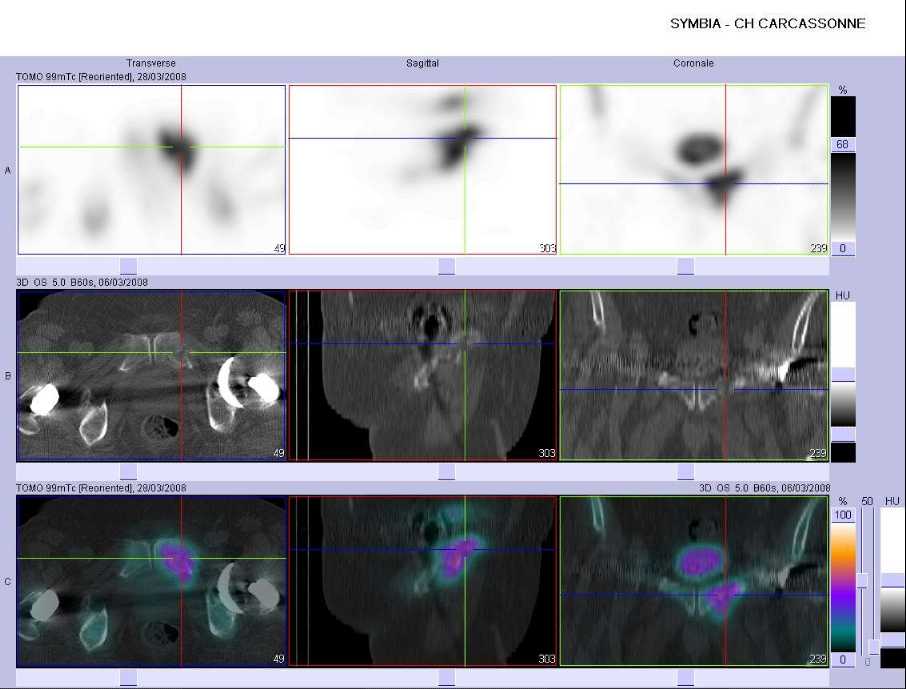
Task: Click the lower slider thumb beside the fusion blend slider
Action: pyautogui.click(x=875, y=647)
